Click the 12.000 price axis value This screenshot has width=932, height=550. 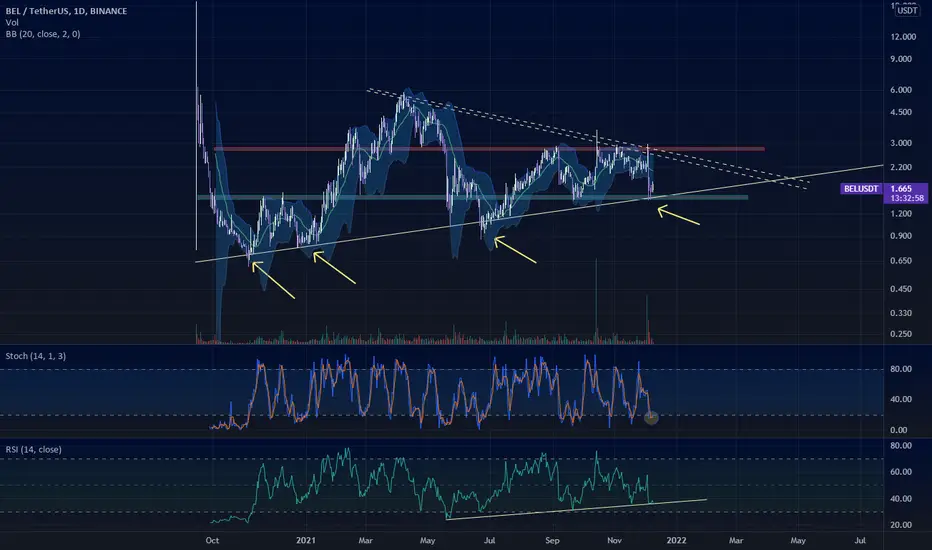(903, 37)
